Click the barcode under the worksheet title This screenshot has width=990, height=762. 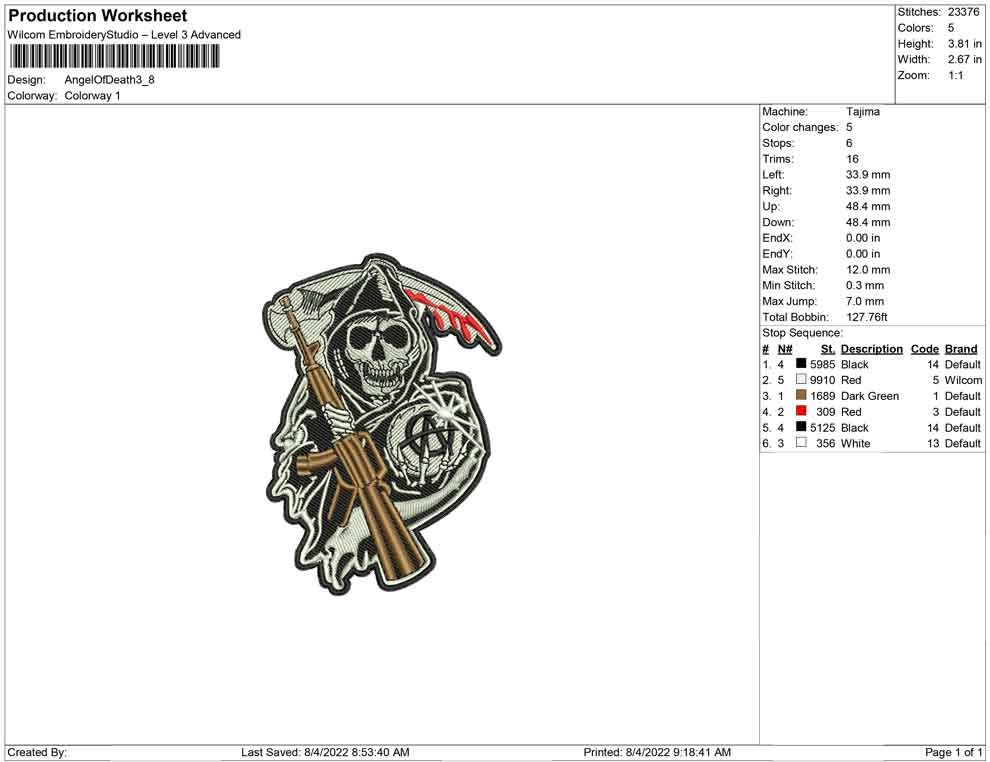coord(114,56)
